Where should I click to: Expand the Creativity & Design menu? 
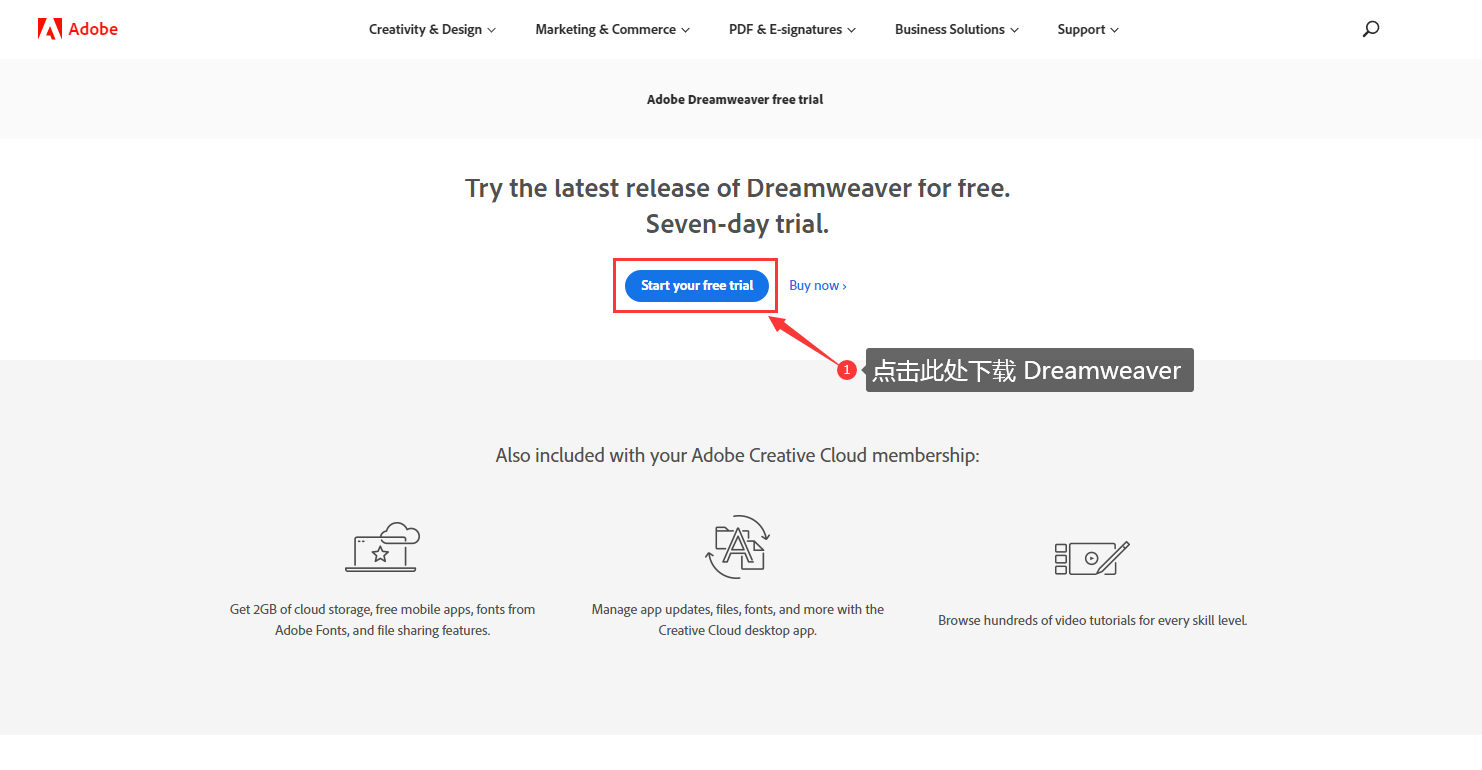click(x=432, y=29)
